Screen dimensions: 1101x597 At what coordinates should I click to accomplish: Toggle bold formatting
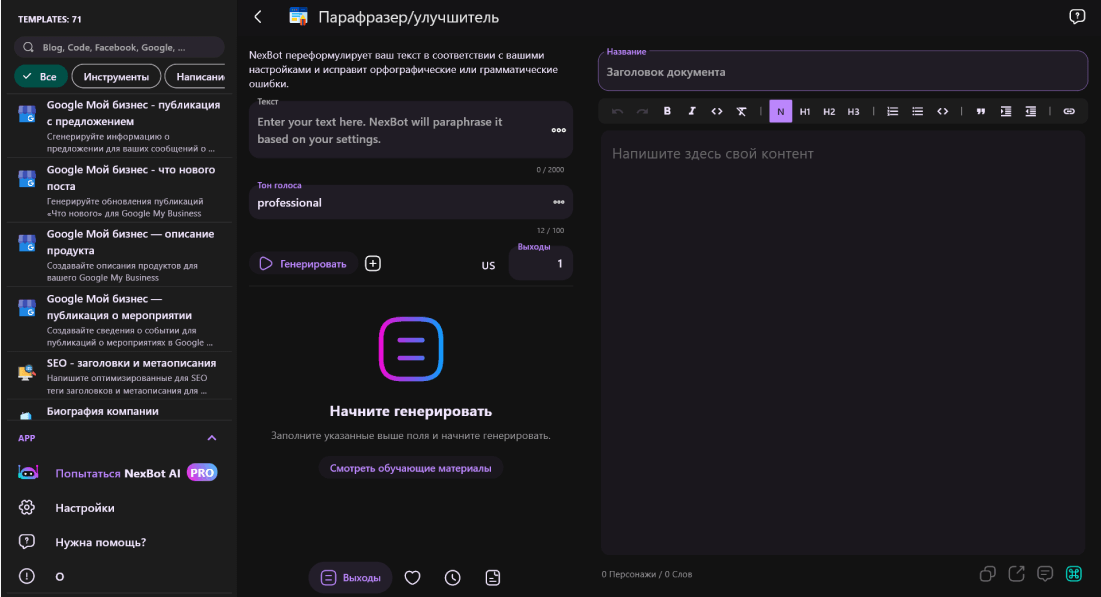667,111
